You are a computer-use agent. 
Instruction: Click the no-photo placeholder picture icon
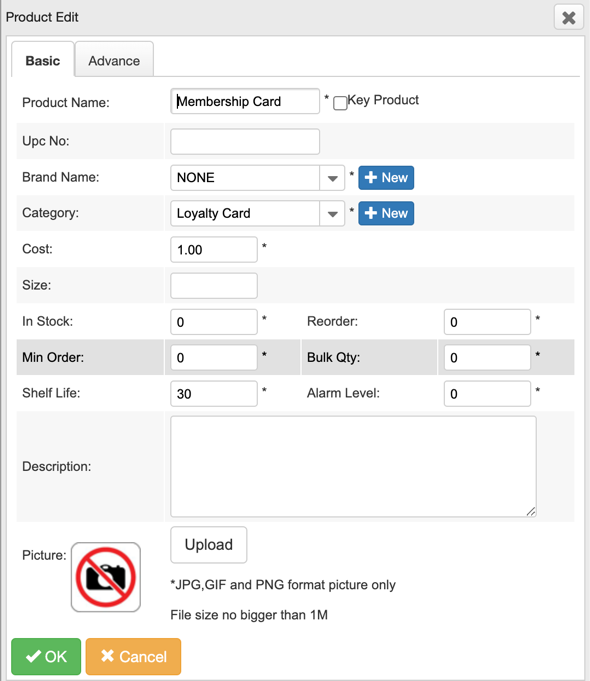106,577
